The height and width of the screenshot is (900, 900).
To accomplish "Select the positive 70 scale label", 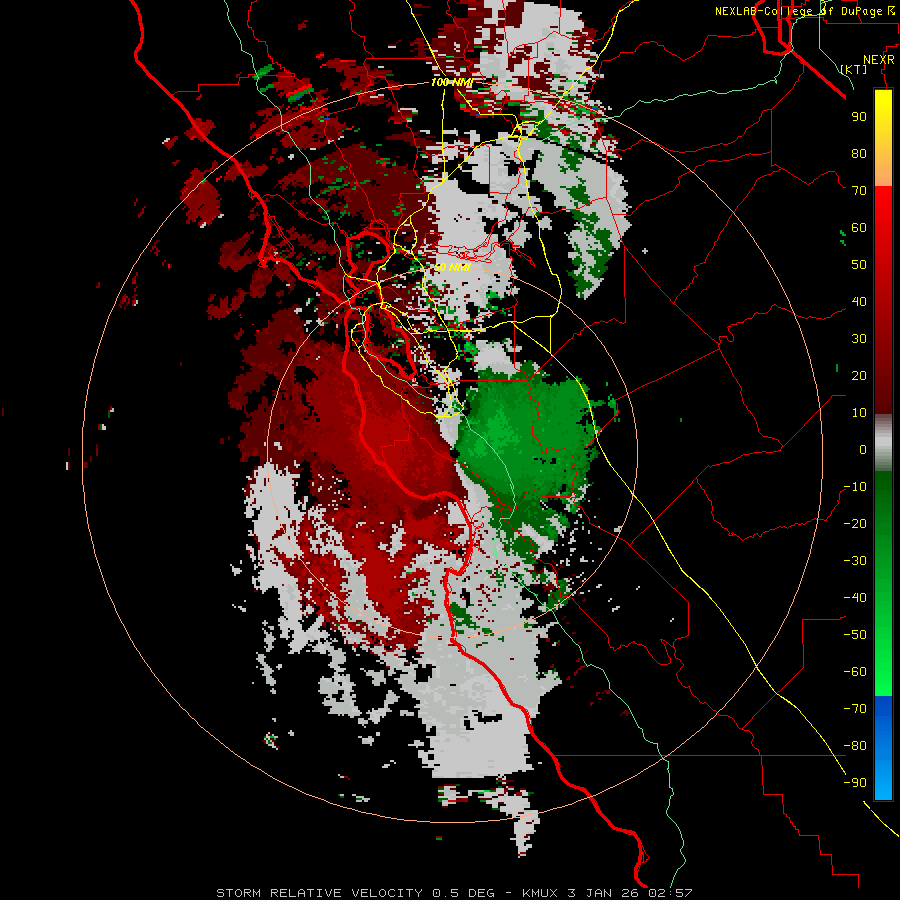I will (x=859, y=191).
